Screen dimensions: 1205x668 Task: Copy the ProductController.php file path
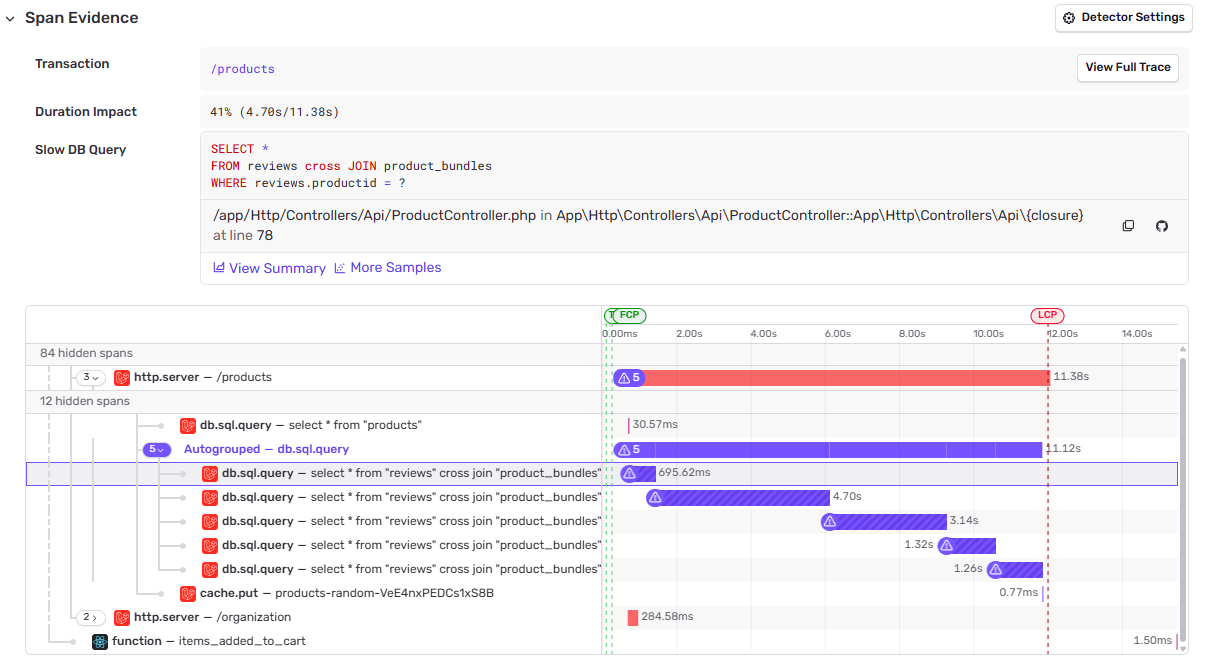1128,226
